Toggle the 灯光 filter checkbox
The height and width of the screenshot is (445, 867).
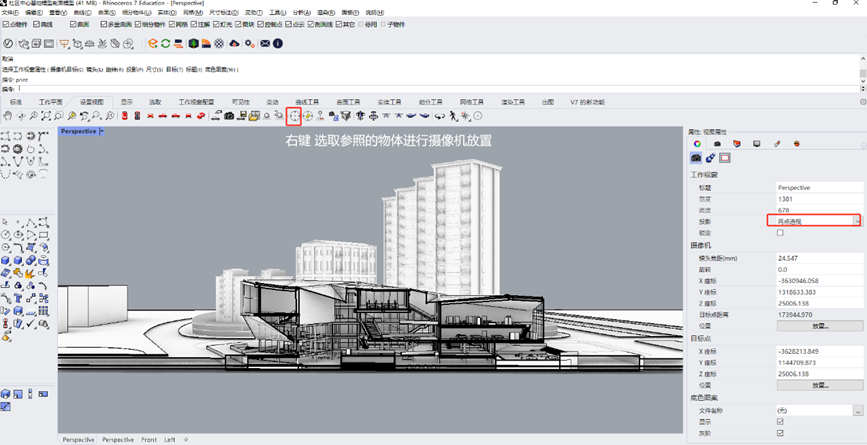pyautogui.click(x=216, y=24)
